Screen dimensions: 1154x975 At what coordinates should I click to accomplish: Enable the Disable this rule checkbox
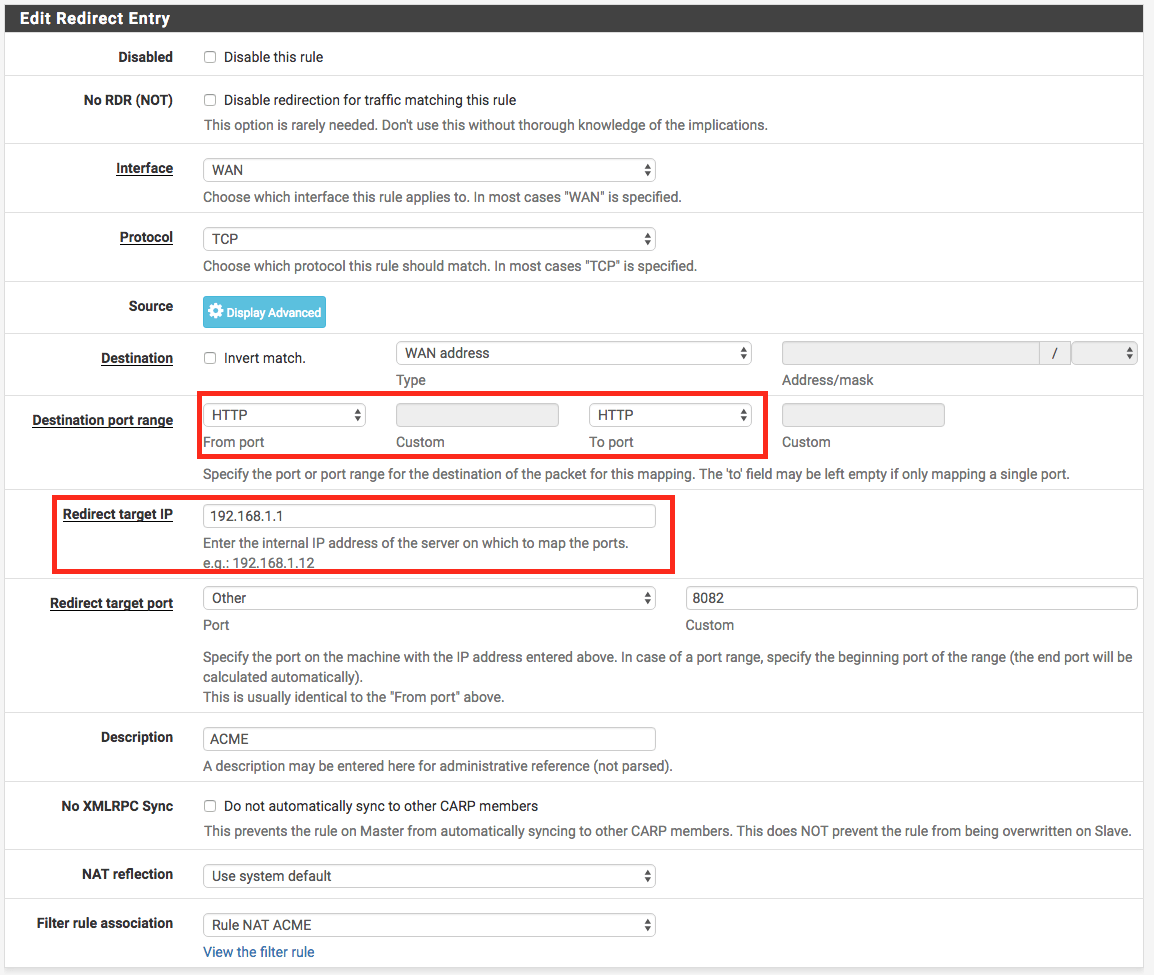[x=210, y=57]
